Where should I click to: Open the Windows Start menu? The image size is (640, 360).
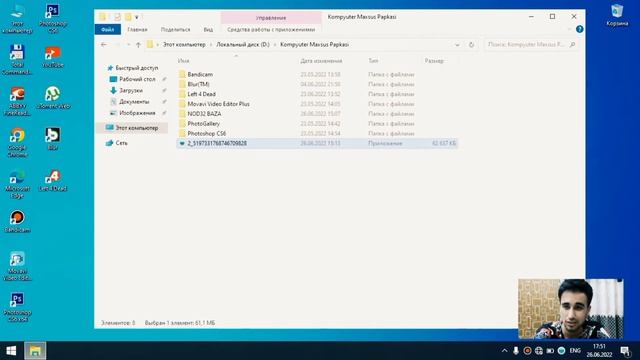click(x=11, y=351)
